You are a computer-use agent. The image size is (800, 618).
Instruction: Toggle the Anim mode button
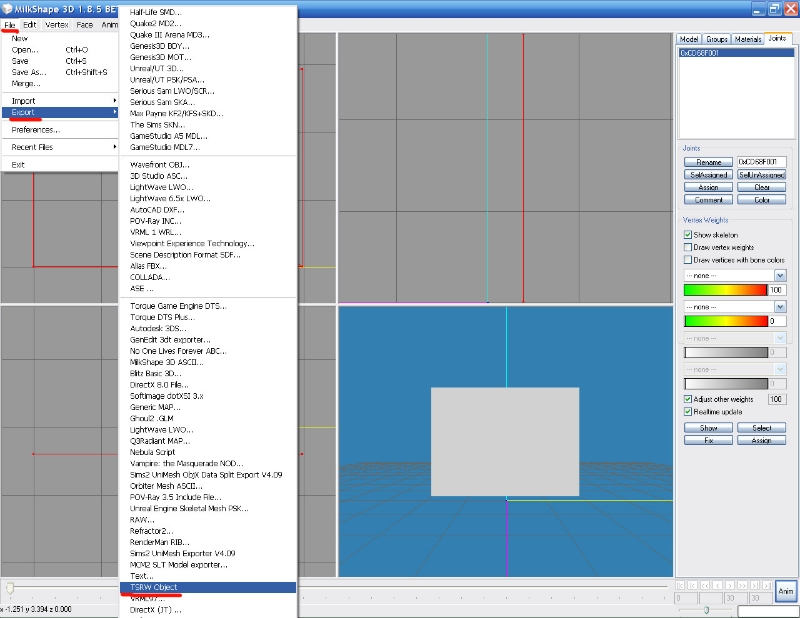pos(785,591)
